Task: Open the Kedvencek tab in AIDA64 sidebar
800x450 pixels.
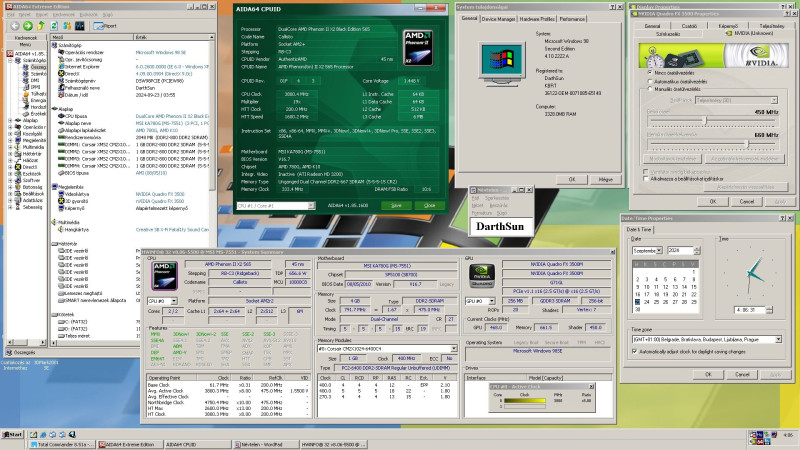Action: click(26, 37)
